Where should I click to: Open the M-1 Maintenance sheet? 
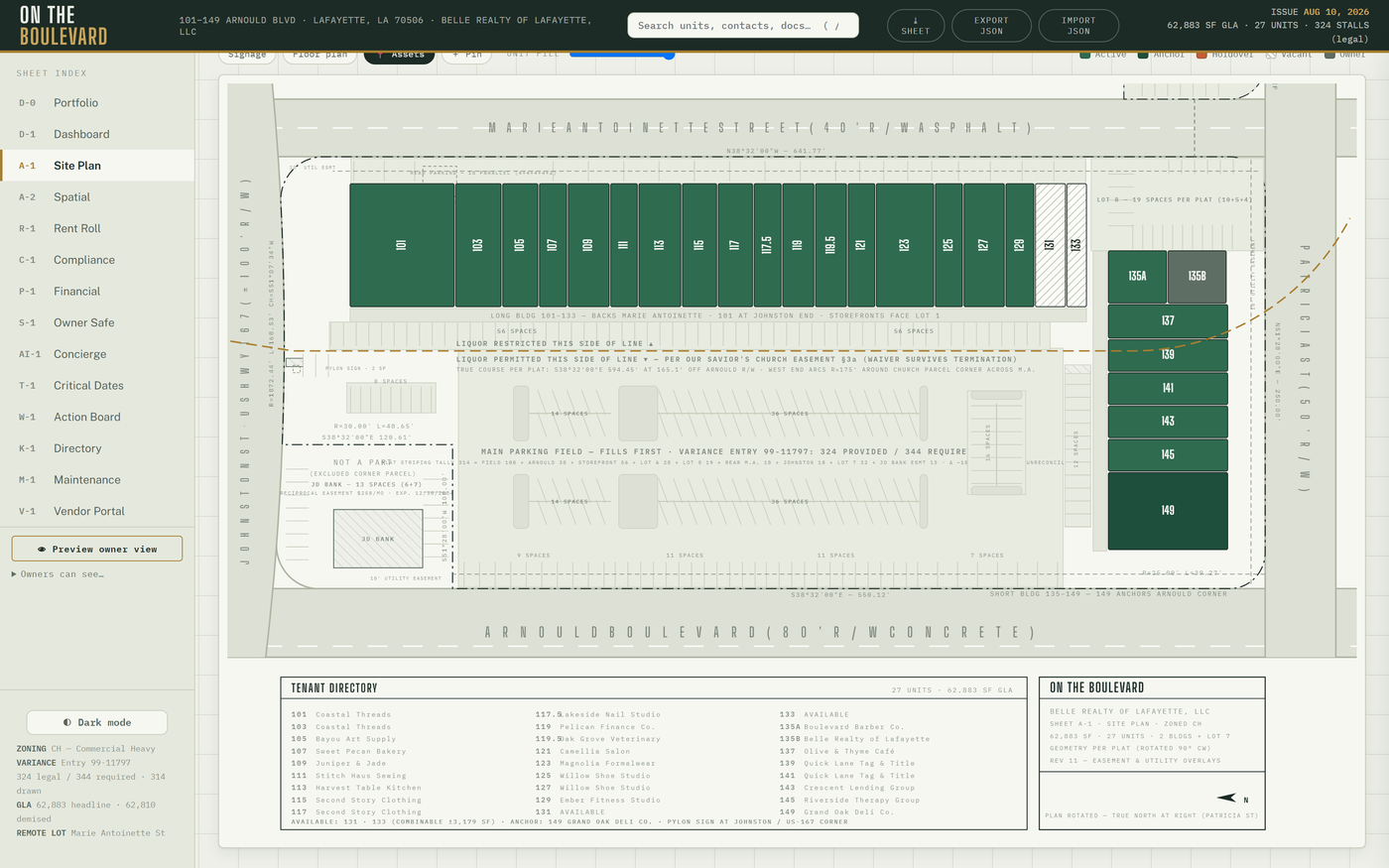coord(97,480)
